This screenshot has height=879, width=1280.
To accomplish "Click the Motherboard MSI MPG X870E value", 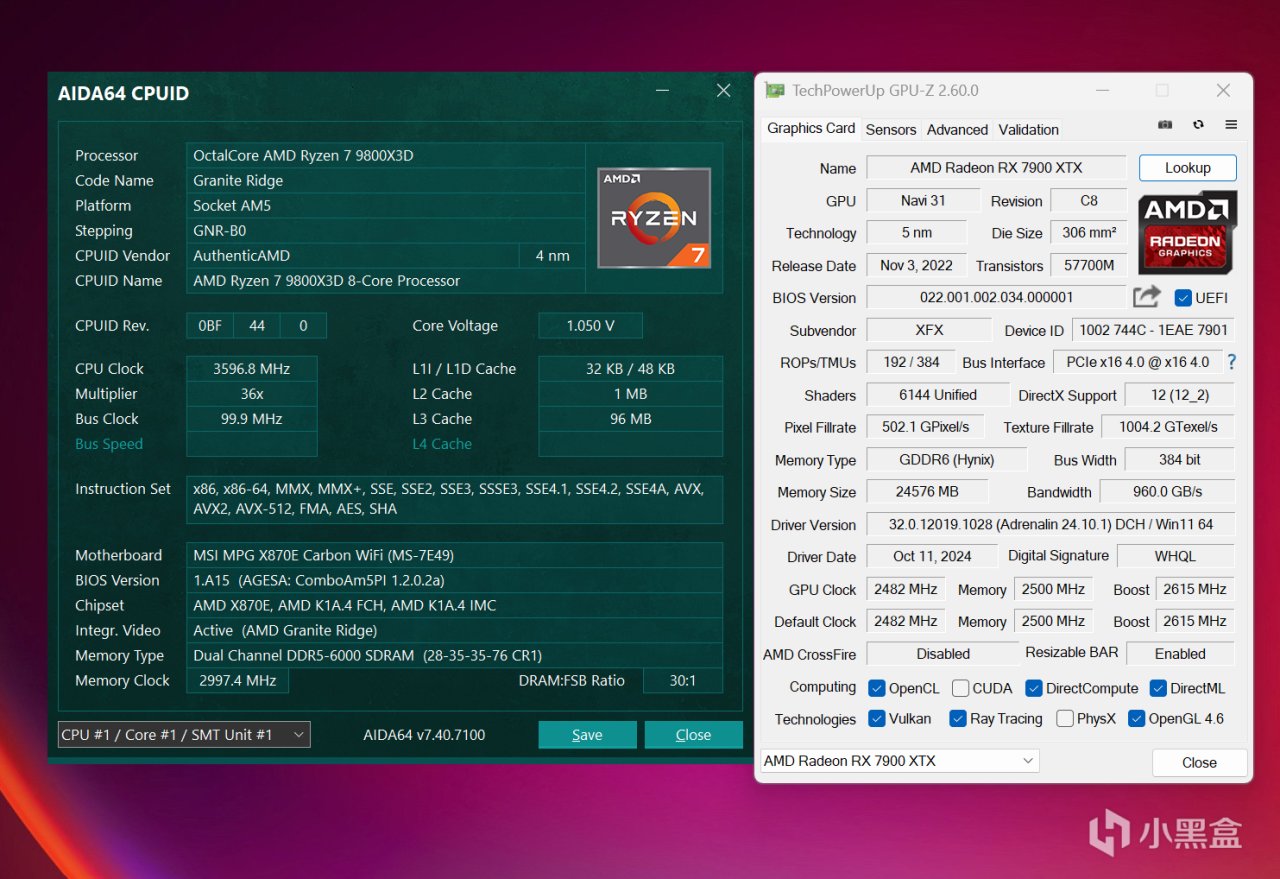I will 454,555.
